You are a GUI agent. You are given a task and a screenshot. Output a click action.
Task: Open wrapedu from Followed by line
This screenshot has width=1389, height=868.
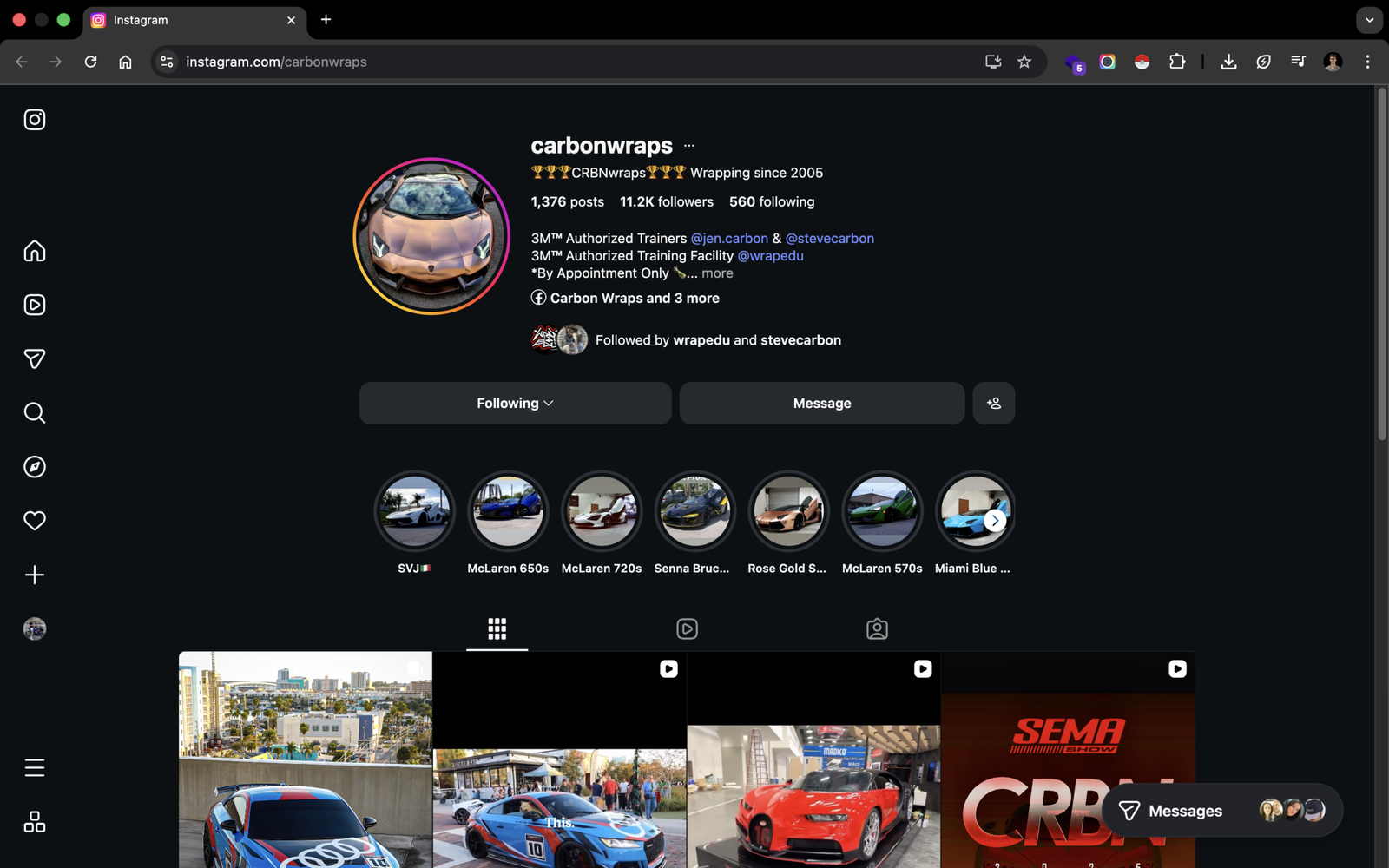[x=701, y=340]
